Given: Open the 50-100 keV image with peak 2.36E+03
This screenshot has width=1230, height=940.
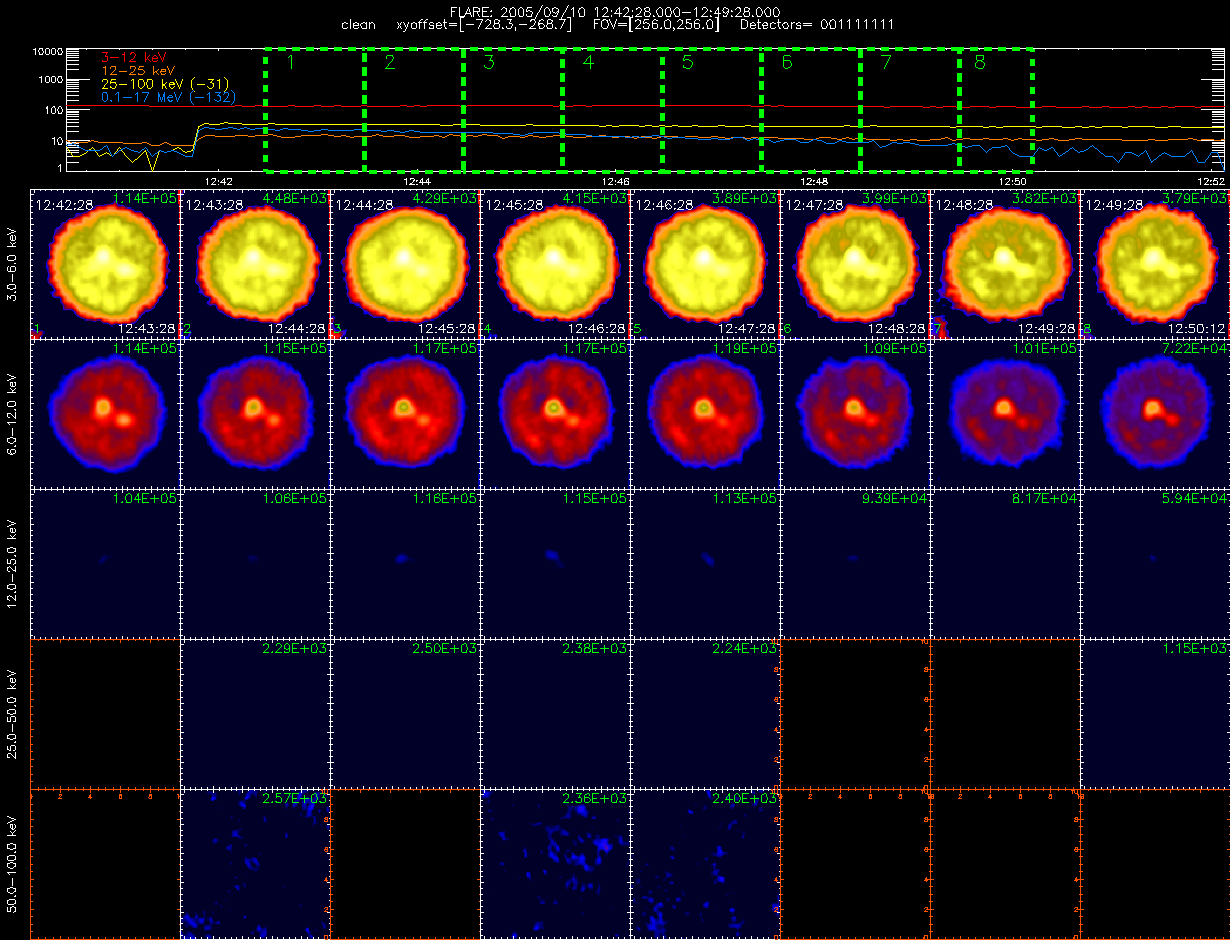Looking at the screenshot, I should [555, 864].
